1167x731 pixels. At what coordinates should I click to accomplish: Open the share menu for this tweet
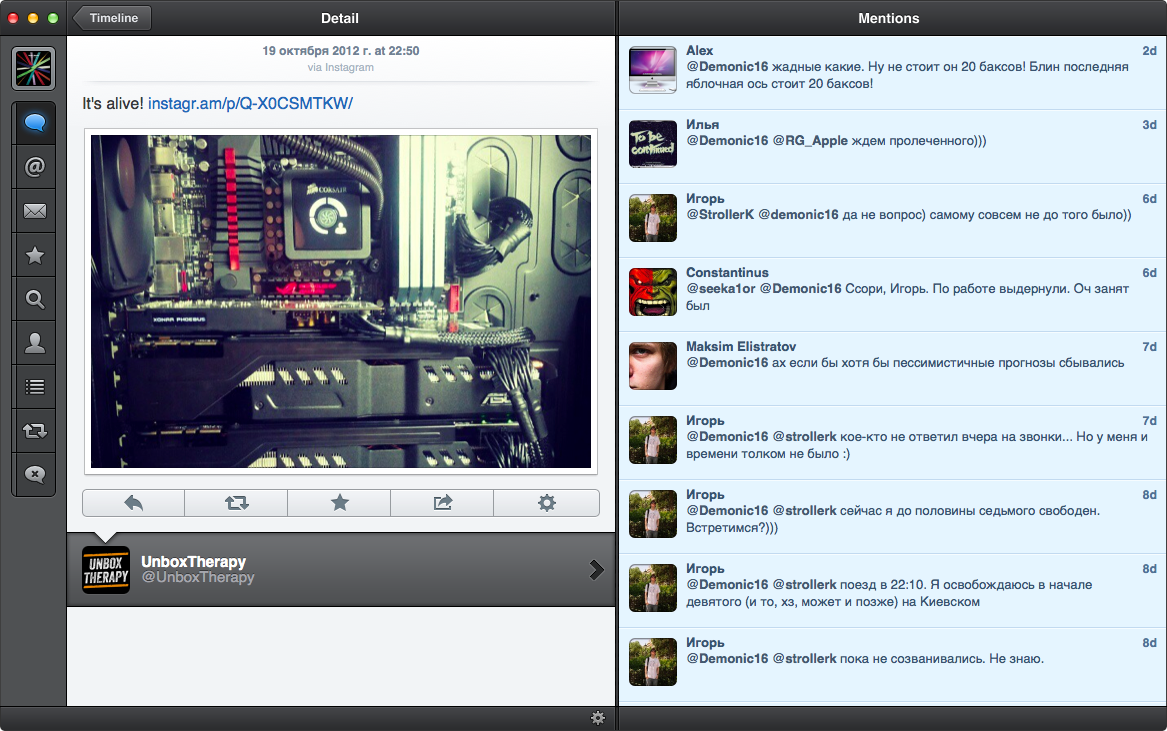click(443, 503)
